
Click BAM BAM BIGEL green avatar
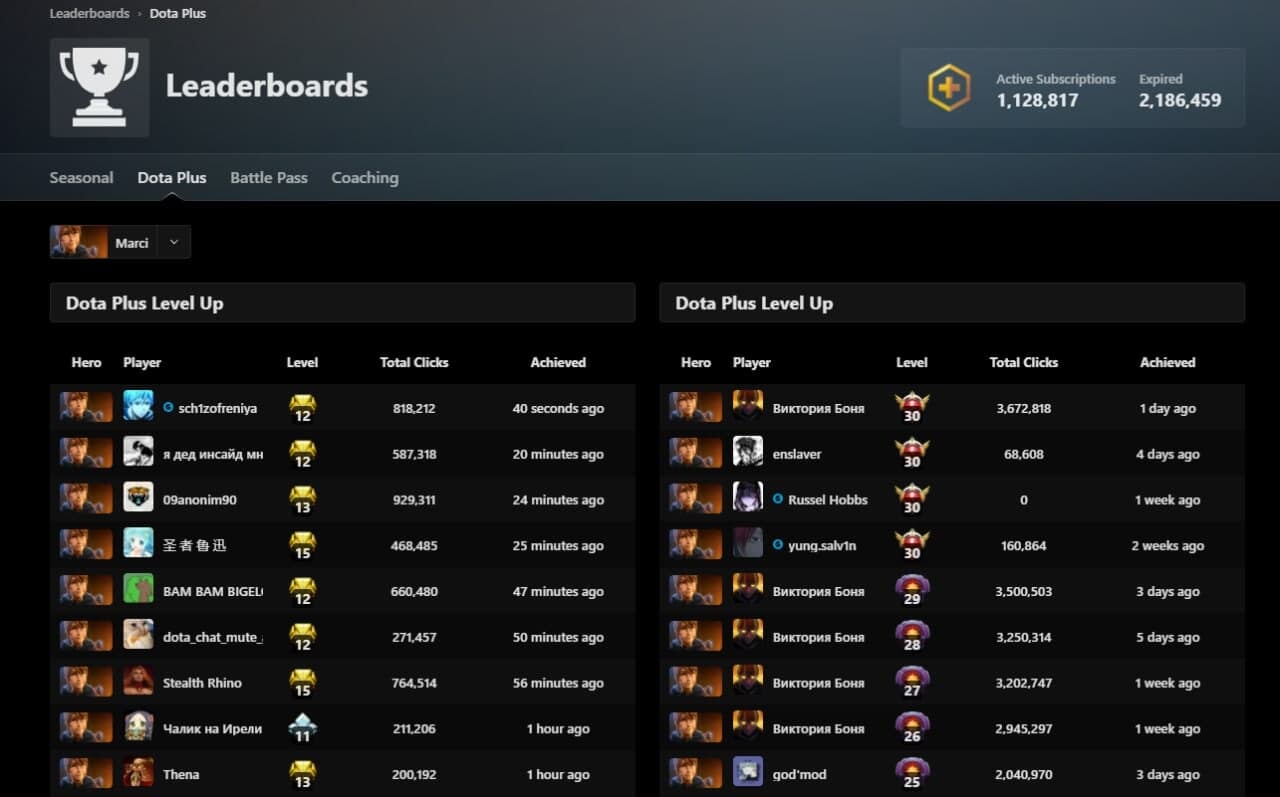pos(138,590)
